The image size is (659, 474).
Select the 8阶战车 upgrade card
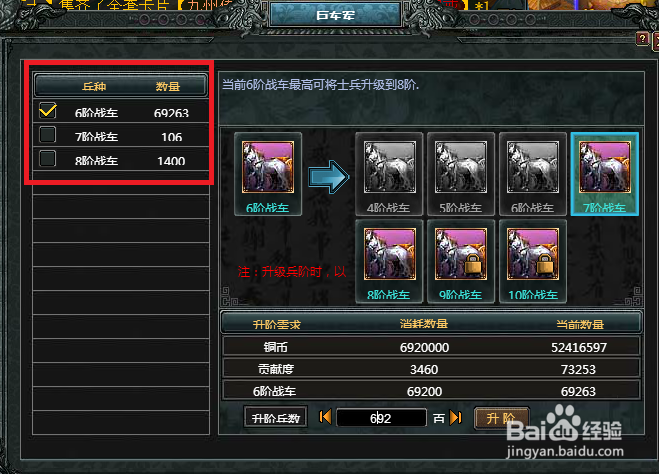coord(389,261)
